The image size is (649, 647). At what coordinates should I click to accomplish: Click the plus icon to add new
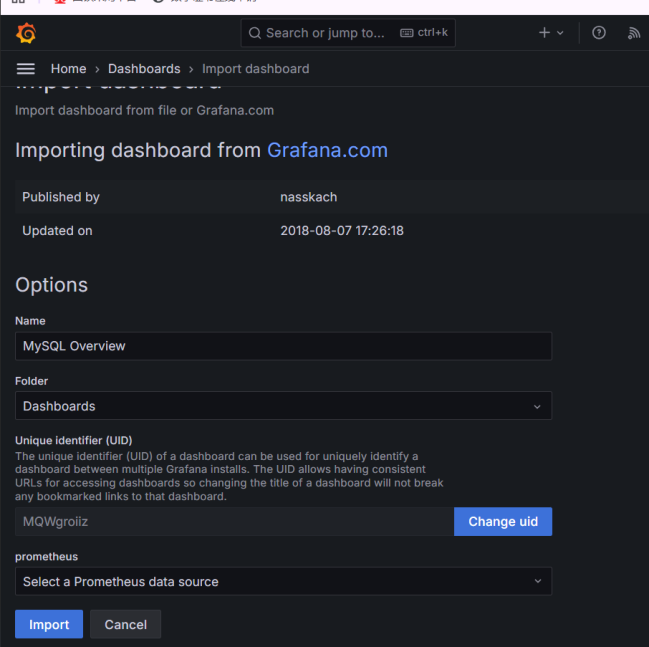pos(544,33)
